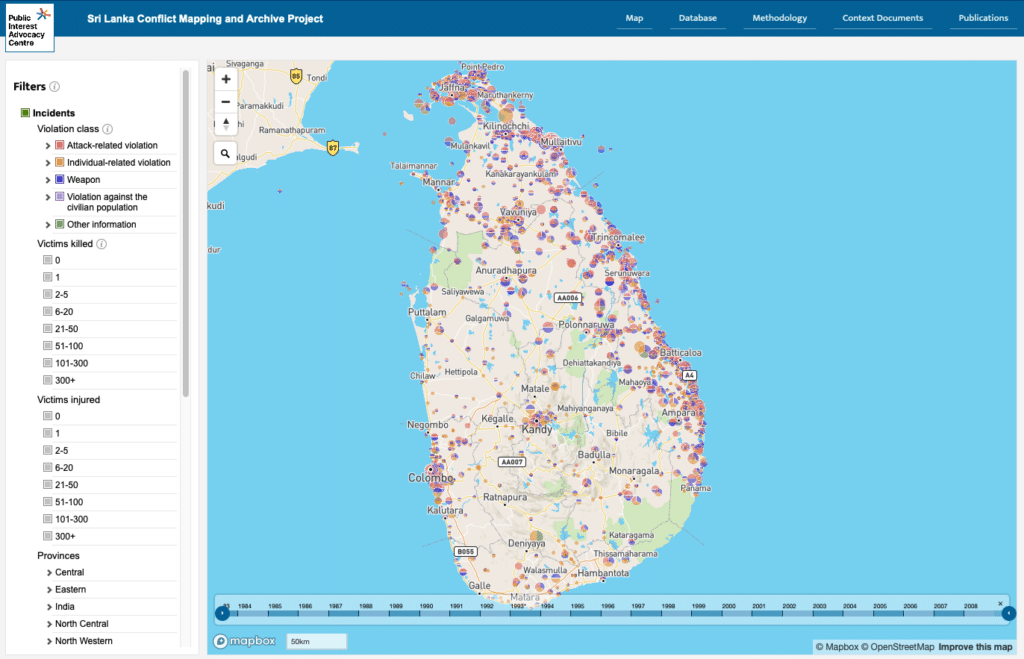
Task: Click the Improve this map link
Action: click(x=975, y=647)
